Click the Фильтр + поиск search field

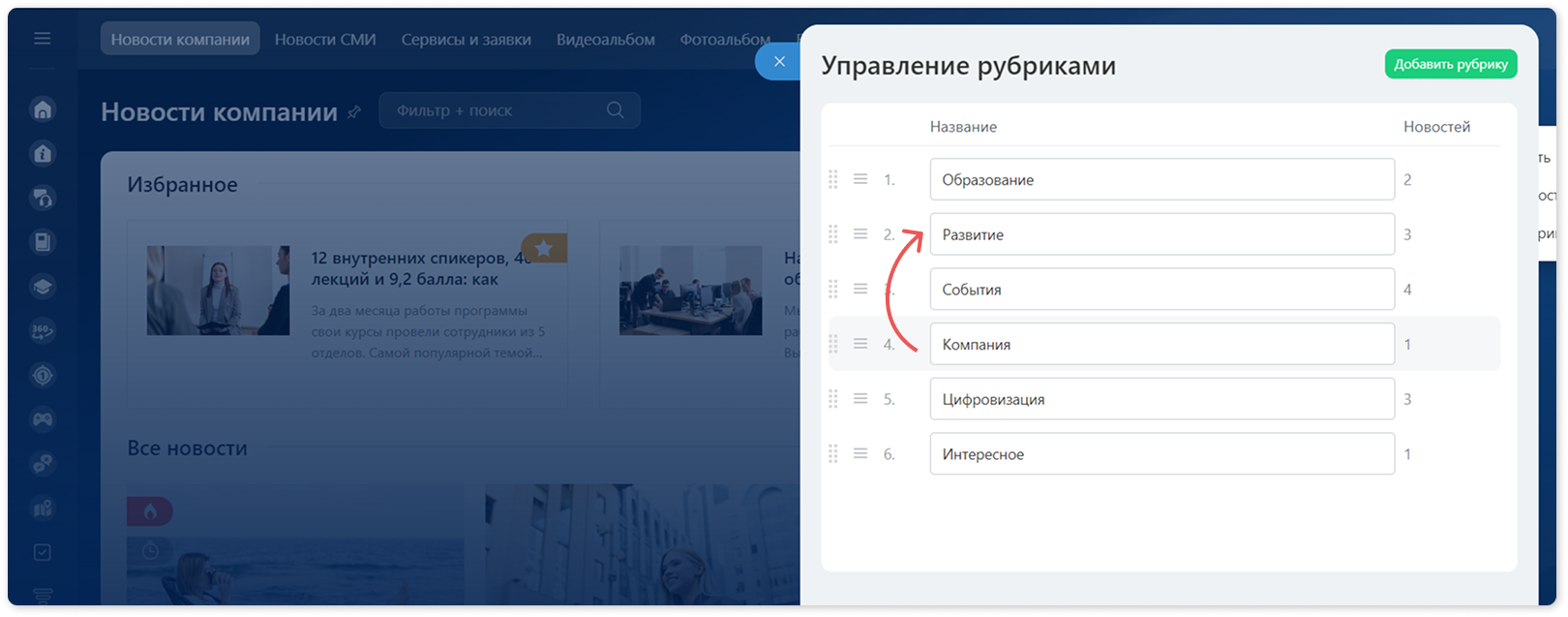510,110
